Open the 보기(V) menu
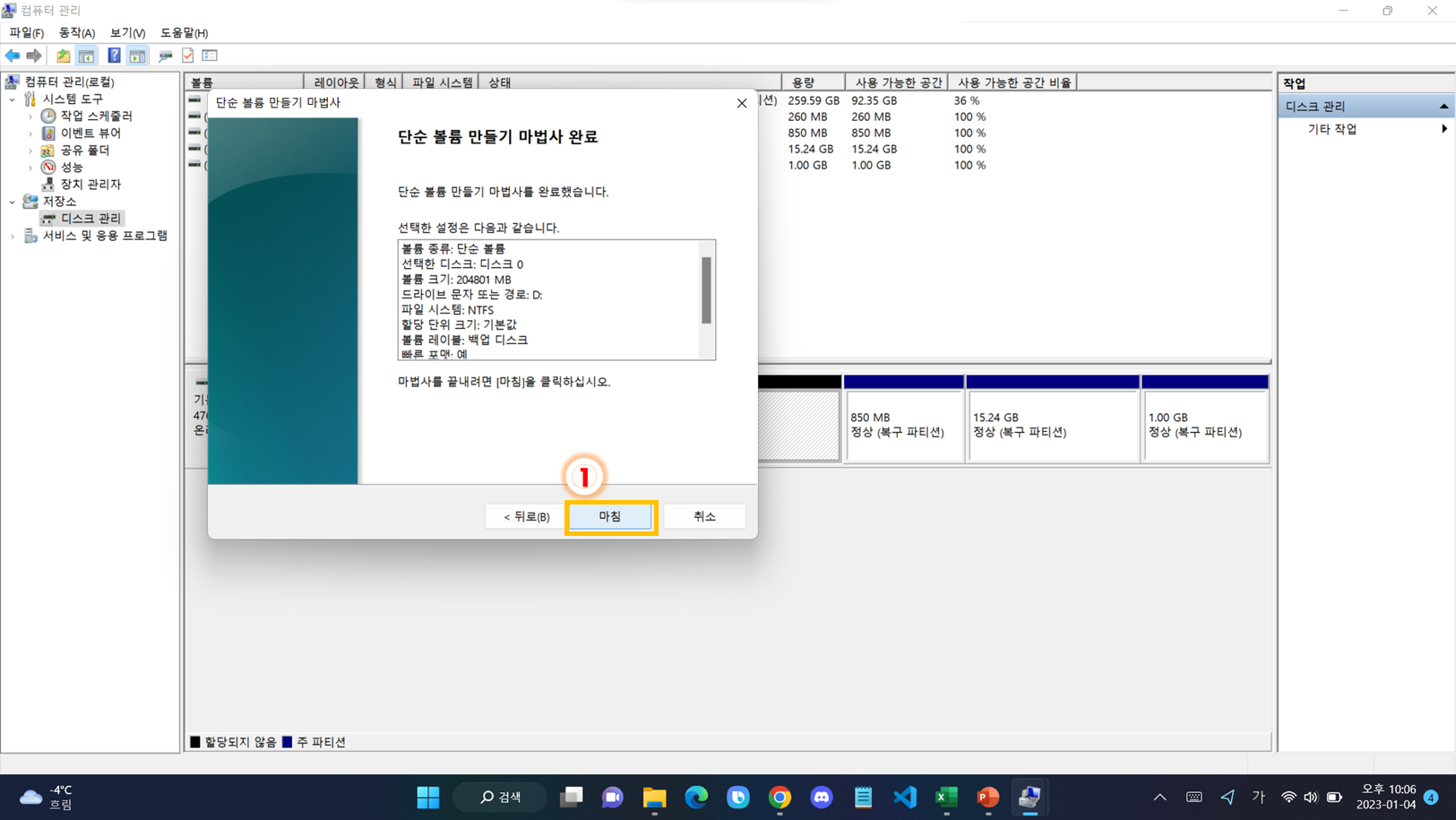Image resolution: width=1456 pixels, height=820 pixels. (127, 32)
